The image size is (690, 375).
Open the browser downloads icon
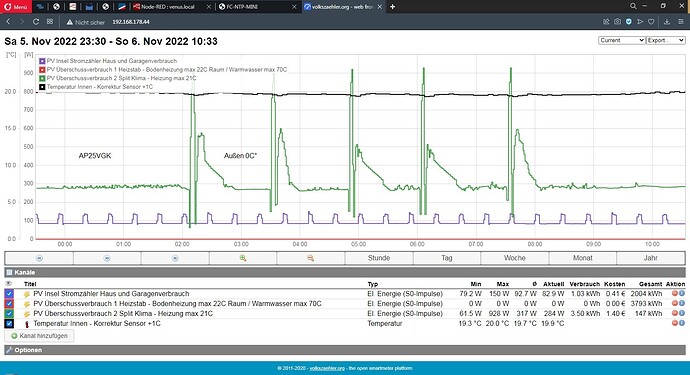tap(667, 22)
